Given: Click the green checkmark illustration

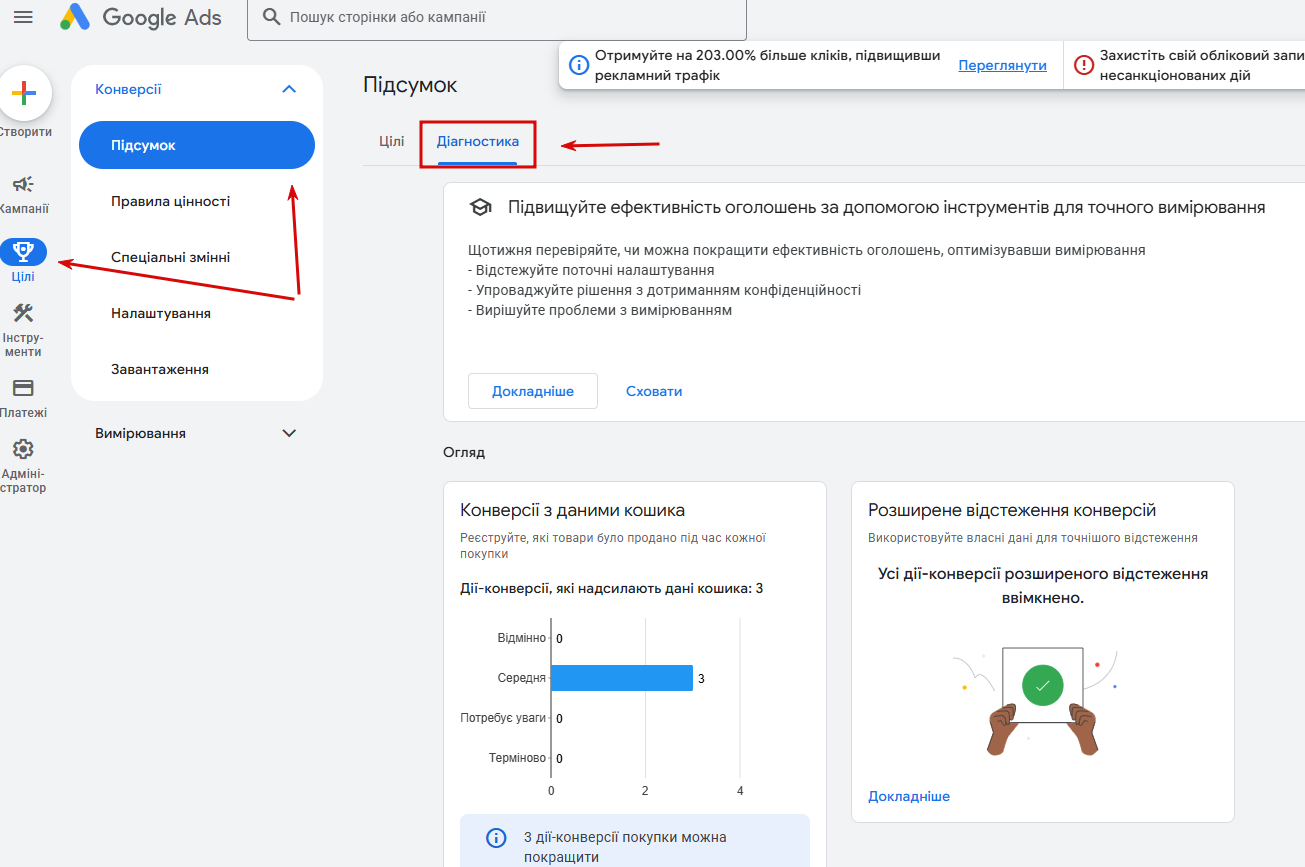Looking at the screenshot, I should click(1043, 685).
